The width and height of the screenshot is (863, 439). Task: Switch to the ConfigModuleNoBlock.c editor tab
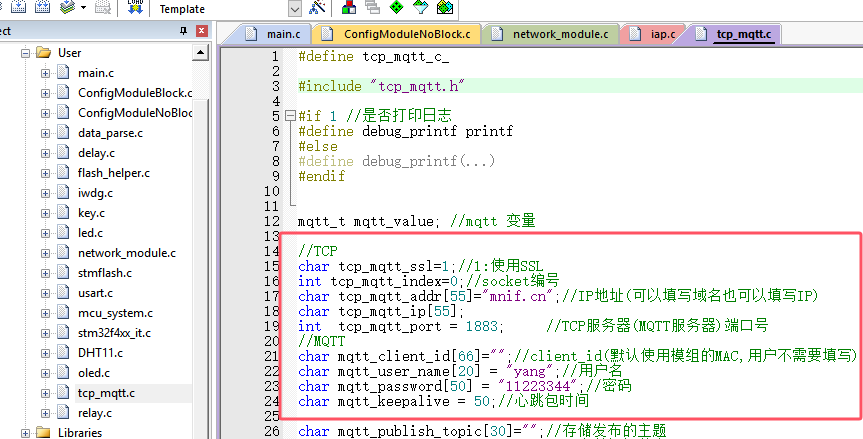point(397,34)
